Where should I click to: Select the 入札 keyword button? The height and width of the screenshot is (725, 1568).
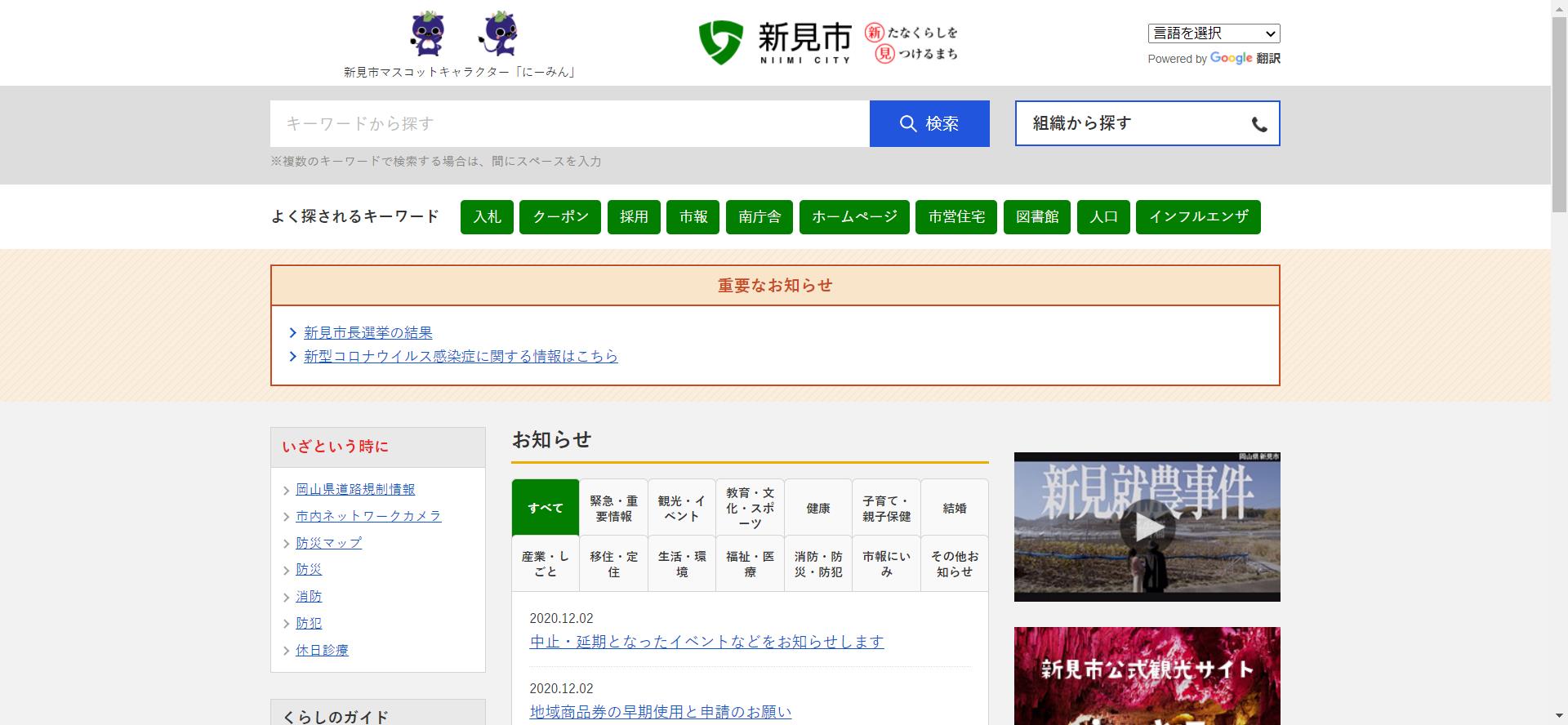pyautogui.click(x=487, y=217)
